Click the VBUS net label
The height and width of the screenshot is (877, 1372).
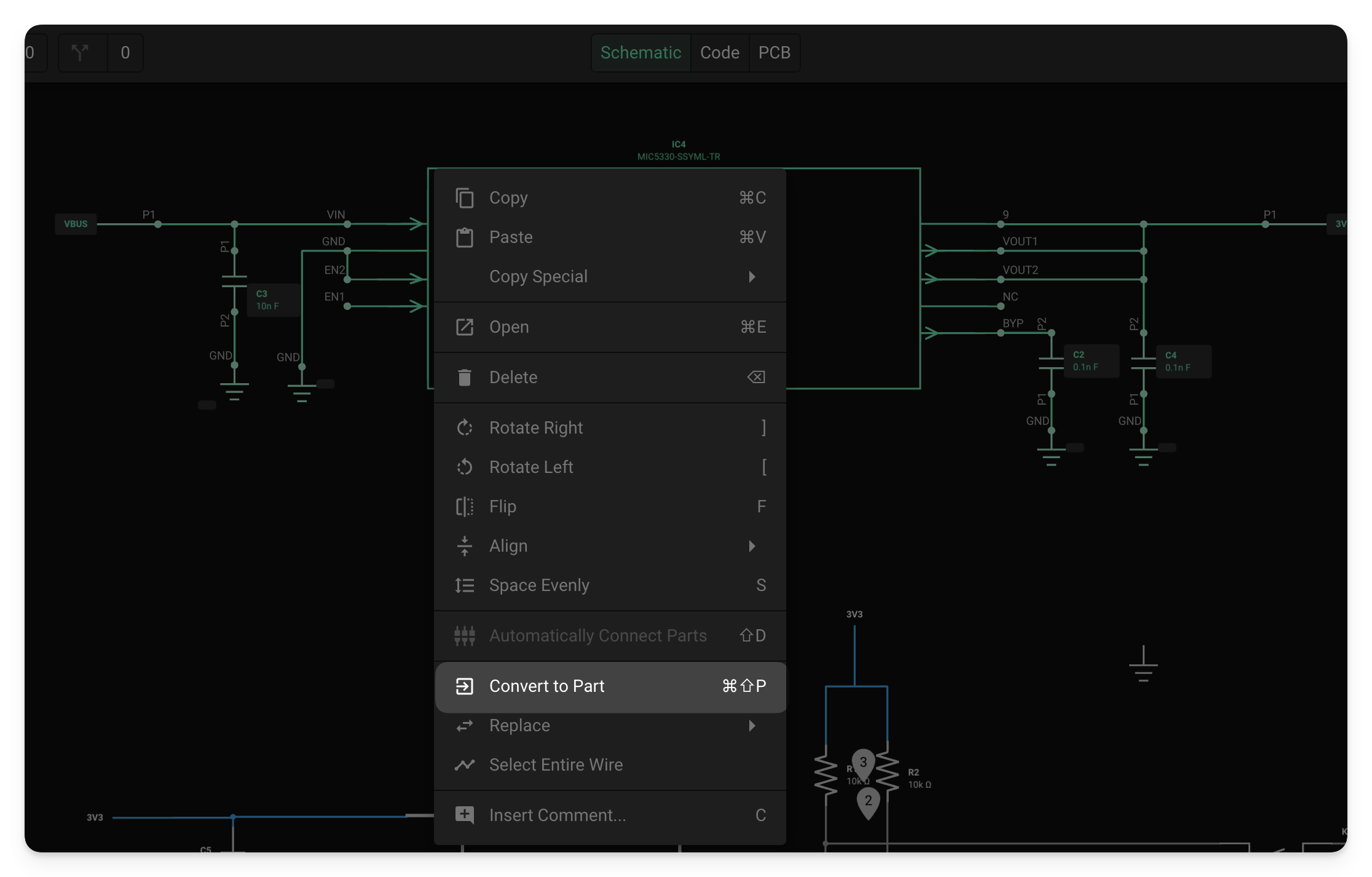coord(75,224)
